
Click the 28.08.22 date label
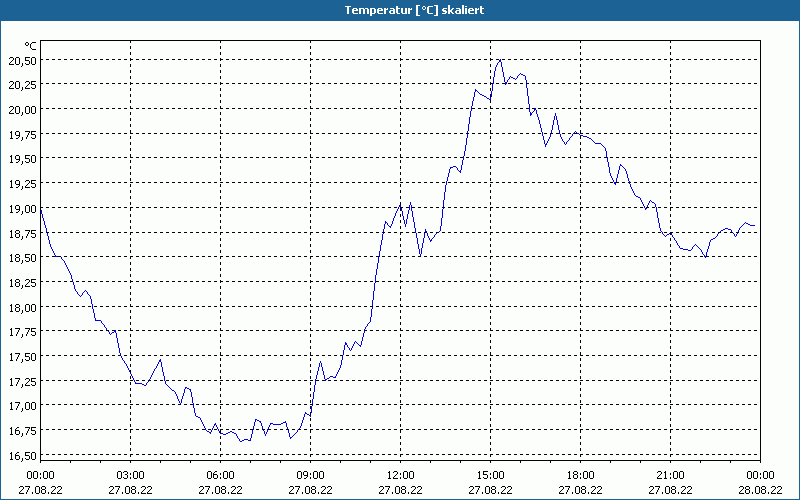(x=760, y=490)
